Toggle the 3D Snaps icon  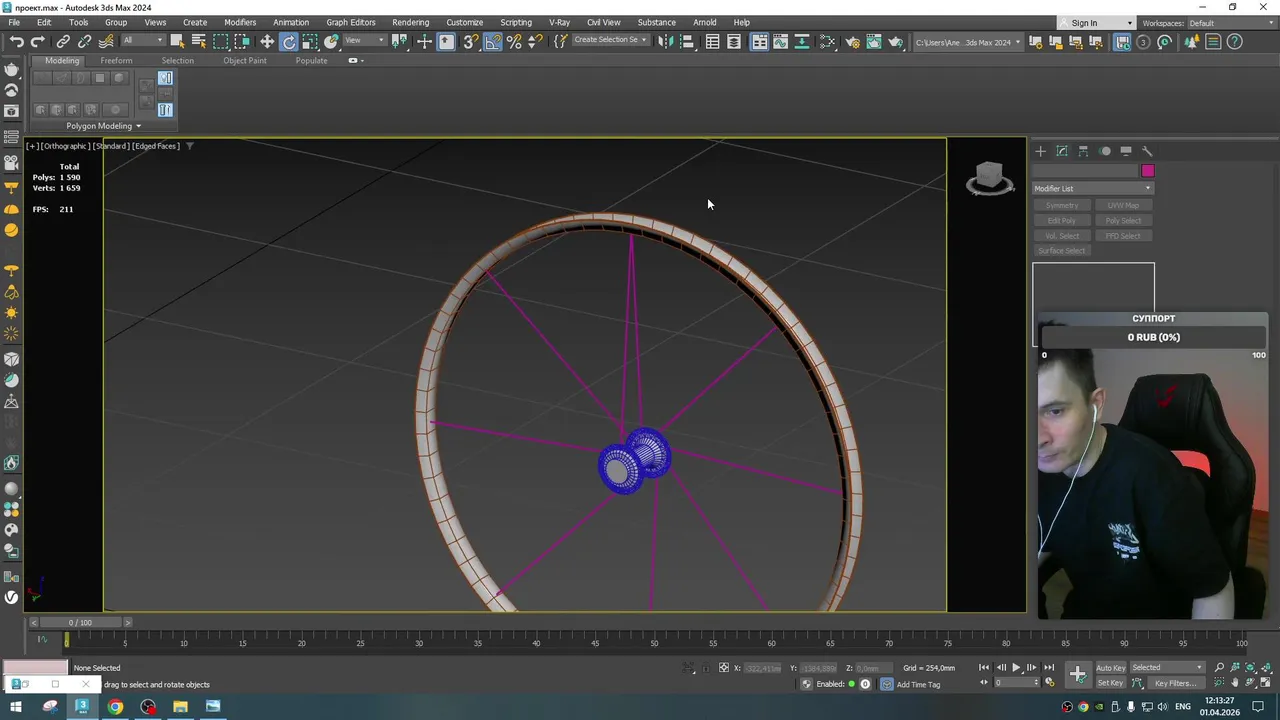click(x=471, y=41)
